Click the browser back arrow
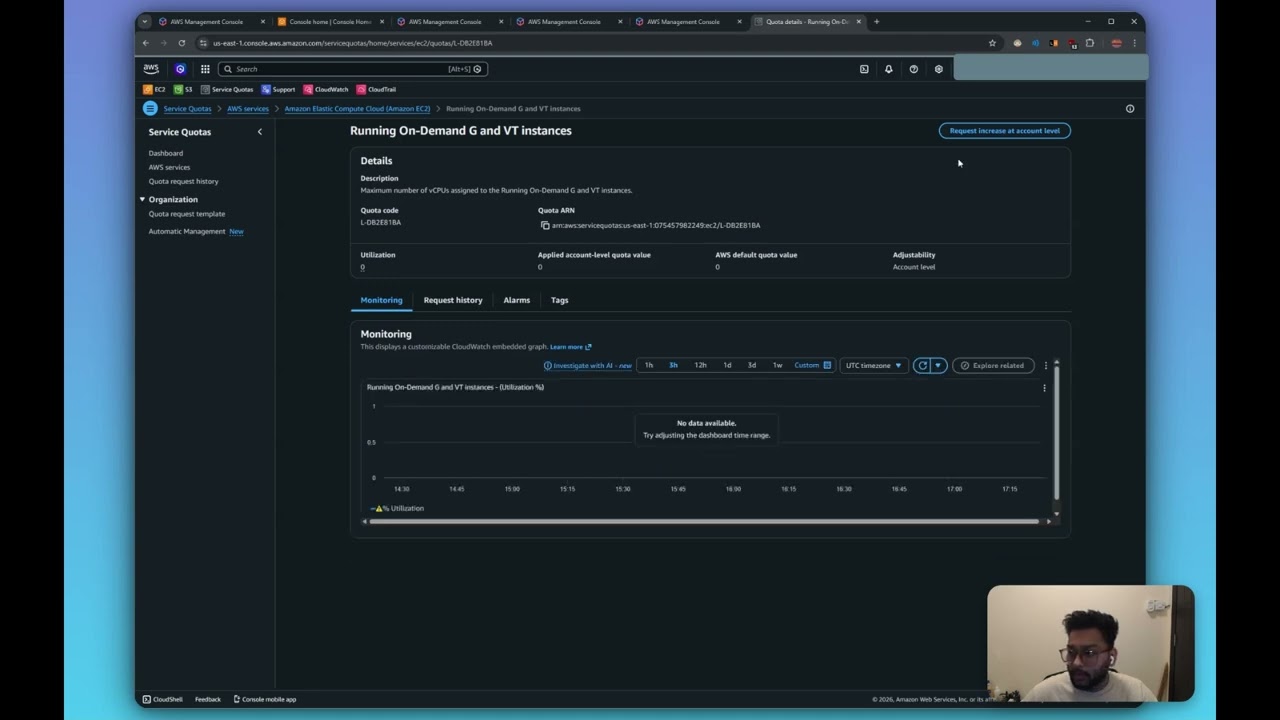This screenshot has width=1280, height=720. pyautogui.click(x=145, y=43)
